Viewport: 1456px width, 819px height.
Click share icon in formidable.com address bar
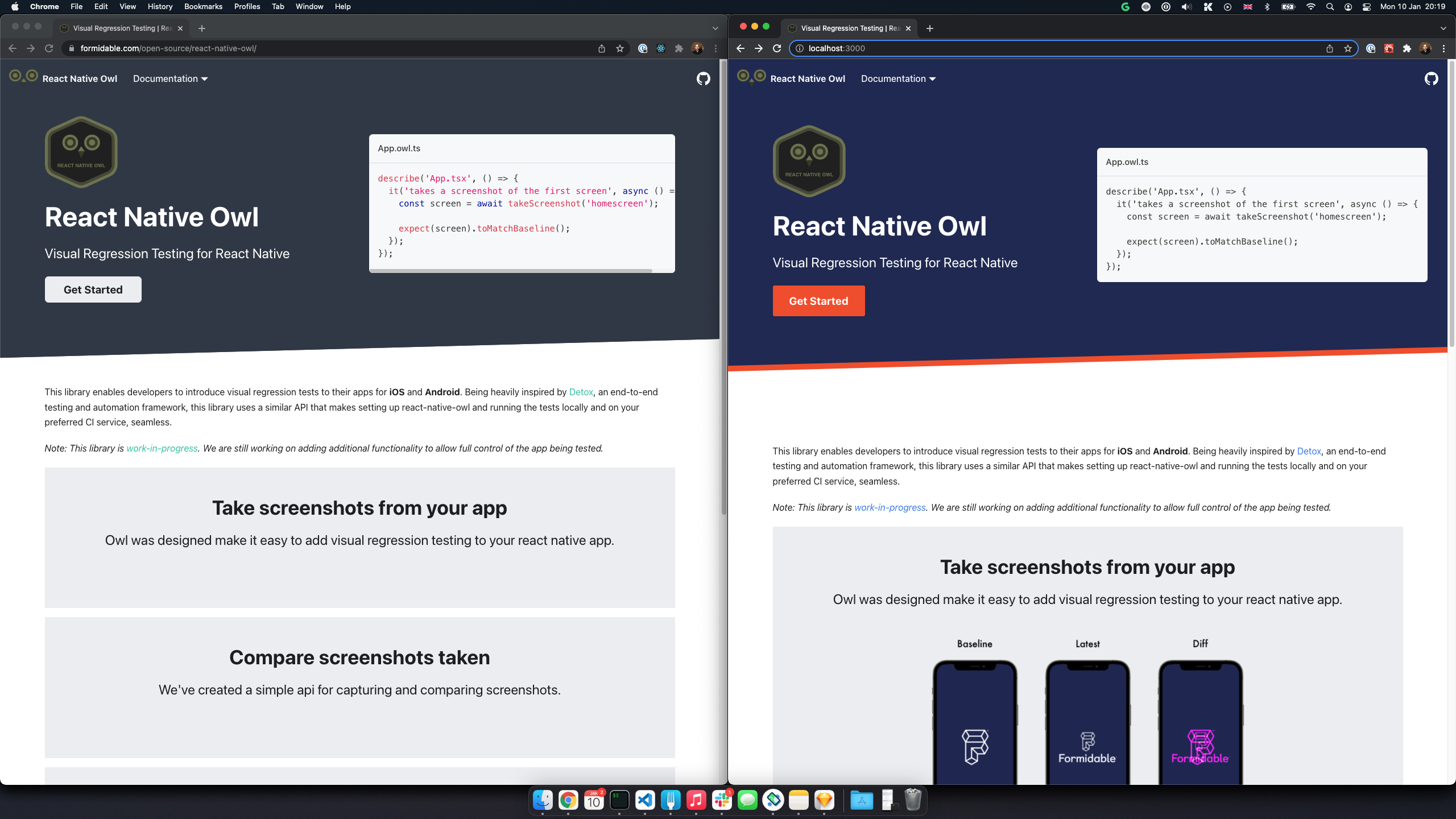pyautogui.click(x=601, y=48)
